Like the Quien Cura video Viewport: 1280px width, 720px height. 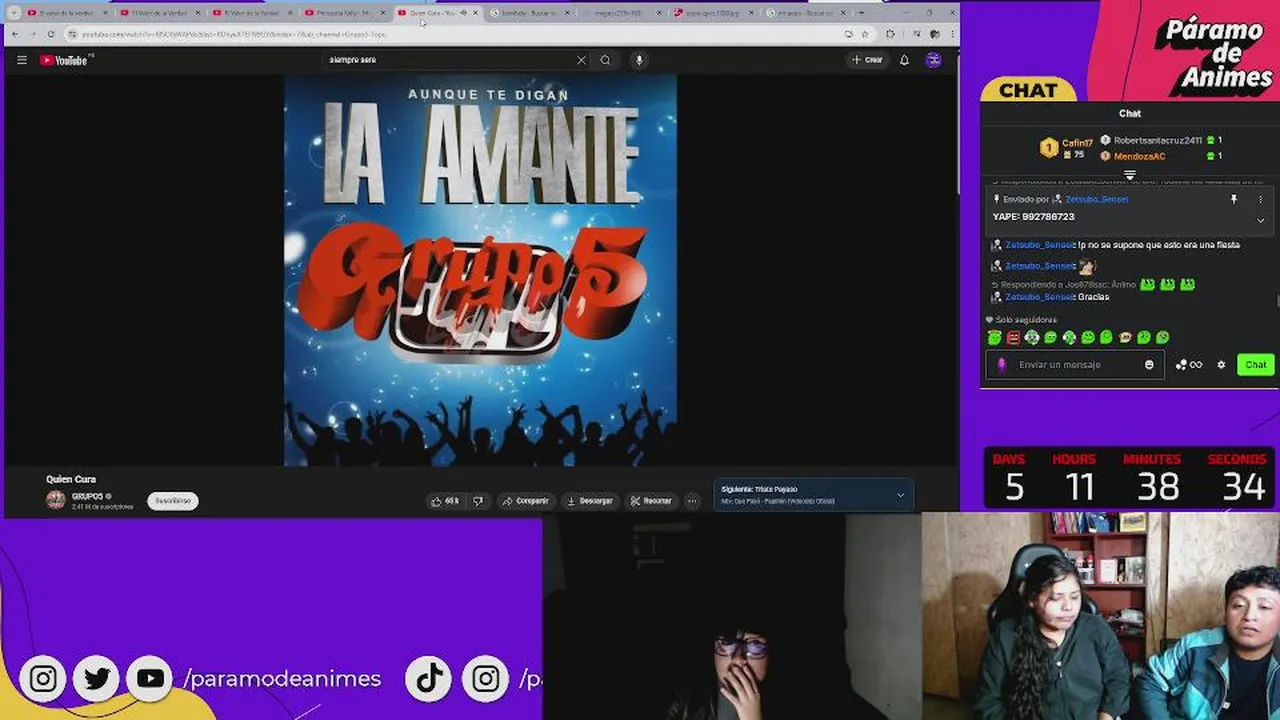click(444, 501)
